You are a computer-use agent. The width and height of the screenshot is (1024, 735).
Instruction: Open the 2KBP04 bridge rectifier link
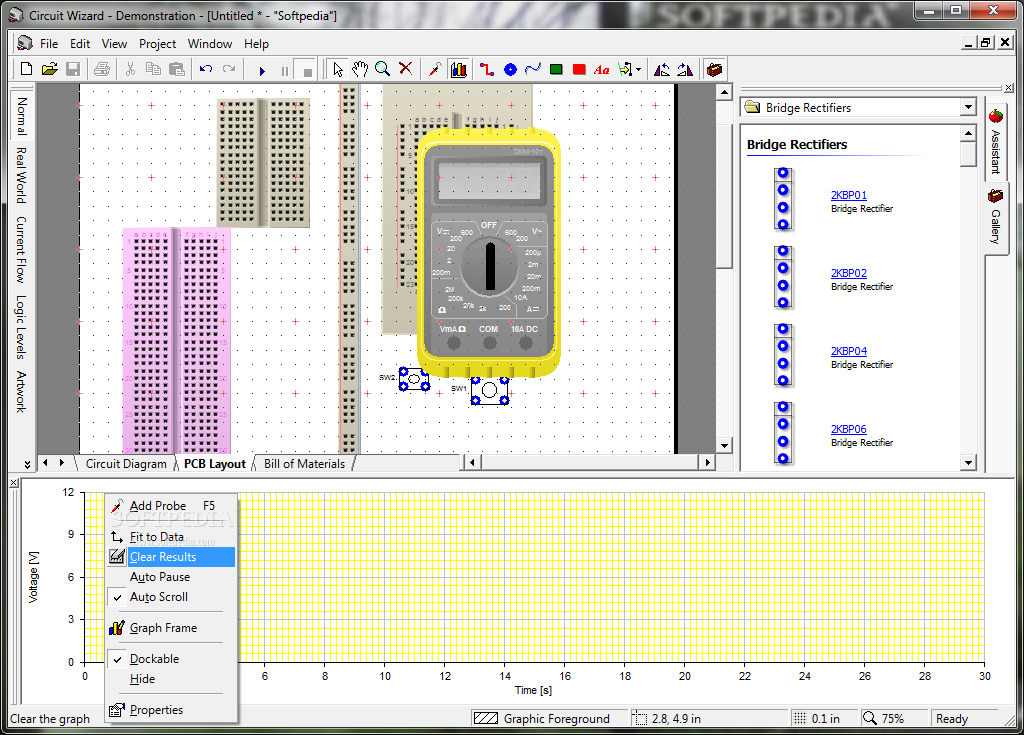[x=848, y=351]
